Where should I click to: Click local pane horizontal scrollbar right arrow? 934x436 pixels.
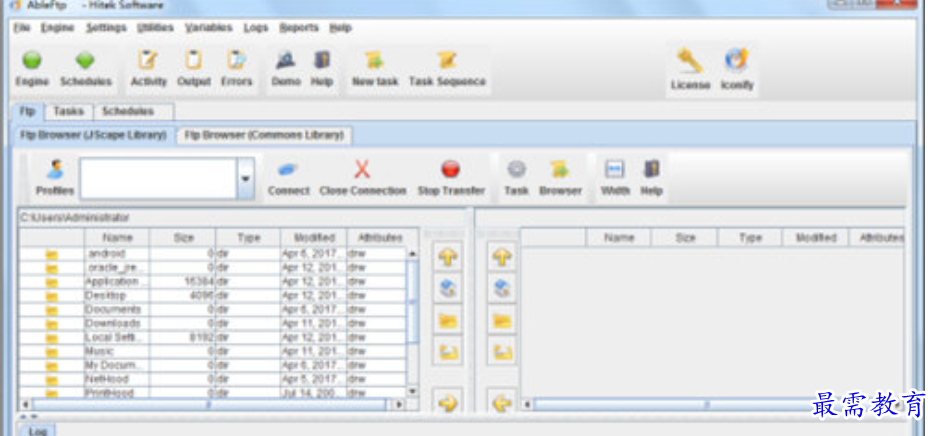coord(398,405)
